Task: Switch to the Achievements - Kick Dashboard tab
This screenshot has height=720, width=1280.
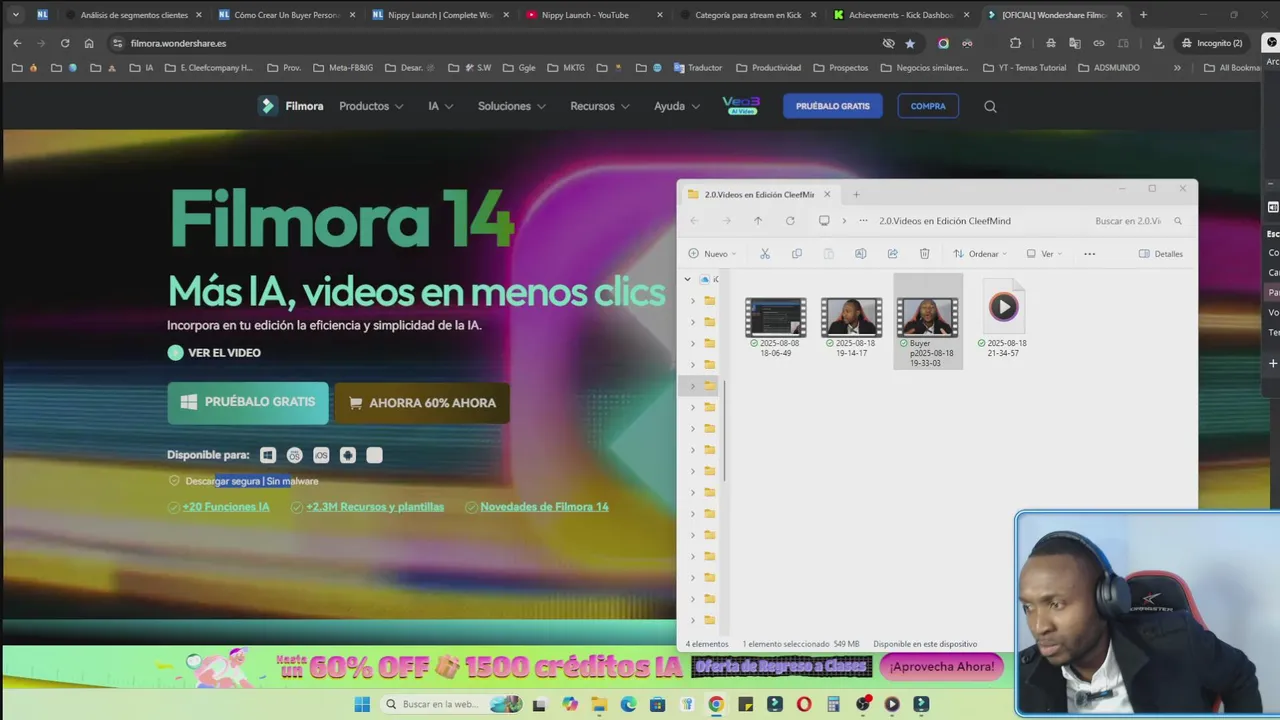Action: pos(901,15)
